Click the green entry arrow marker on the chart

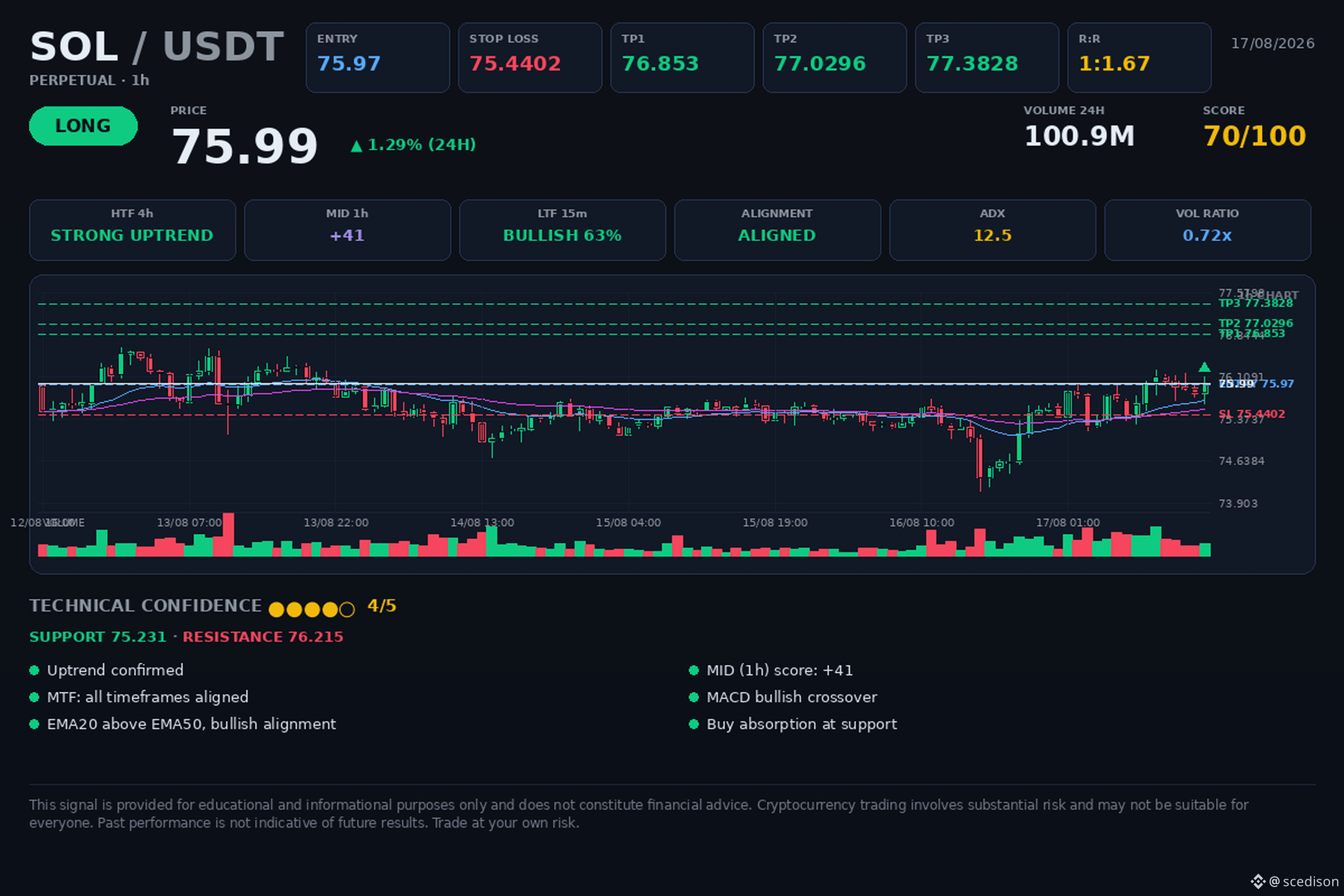[x=1204, y=367]
